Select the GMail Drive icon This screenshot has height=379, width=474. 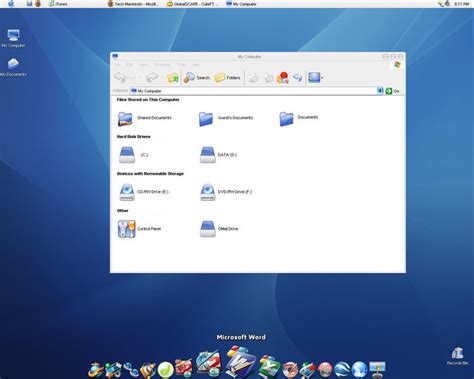208,229
